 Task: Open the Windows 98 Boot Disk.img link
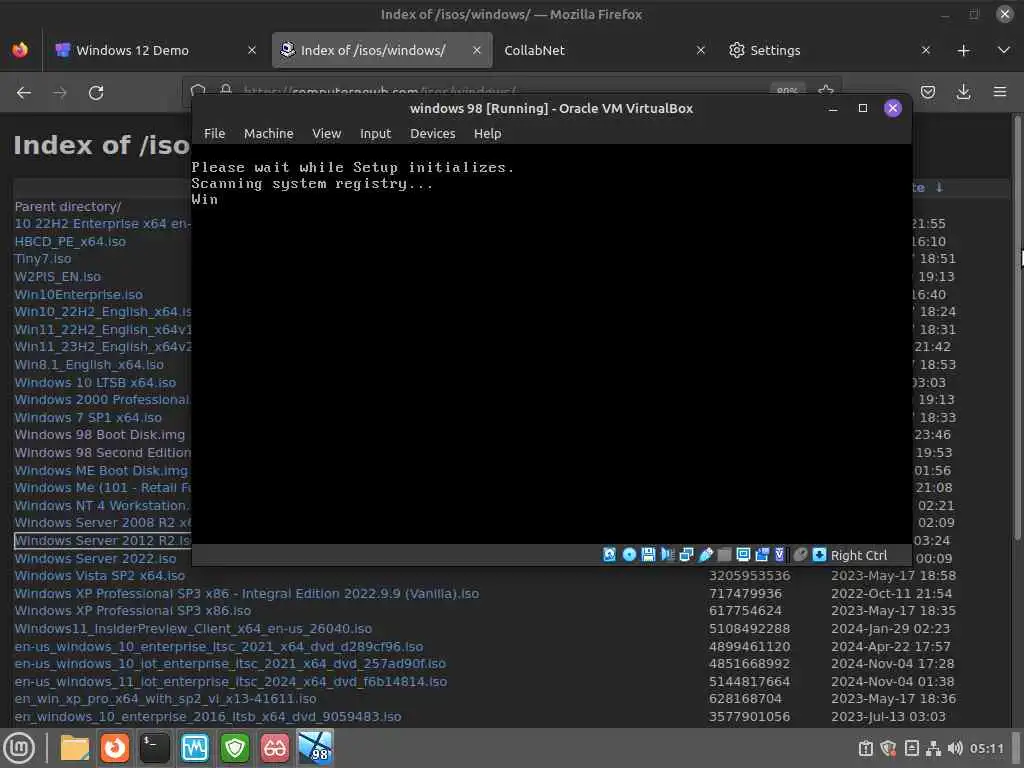pos(99,434)
